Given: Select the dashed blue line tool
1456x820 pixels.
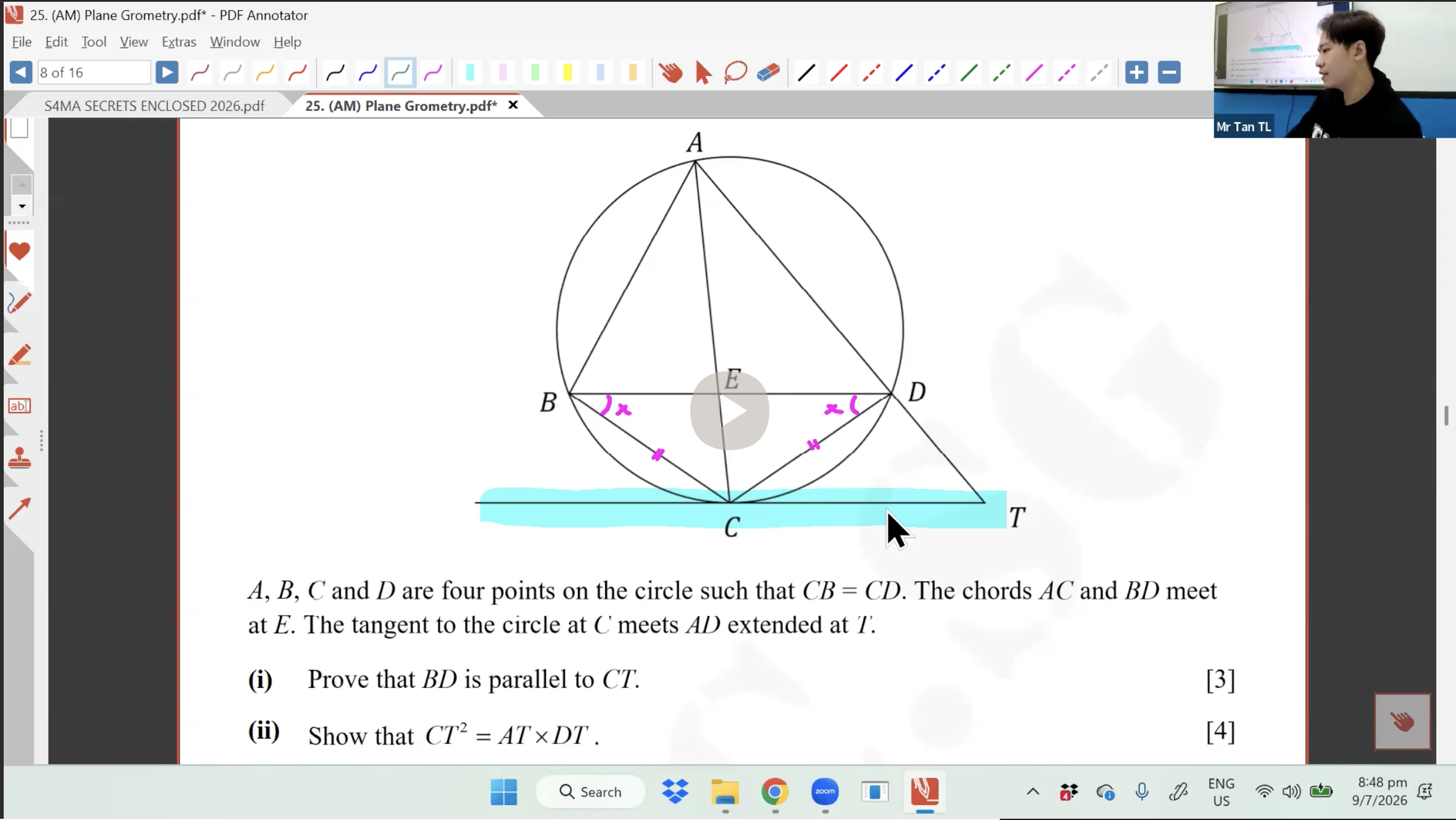Looking at the screenshot, I should pos(937,73).
